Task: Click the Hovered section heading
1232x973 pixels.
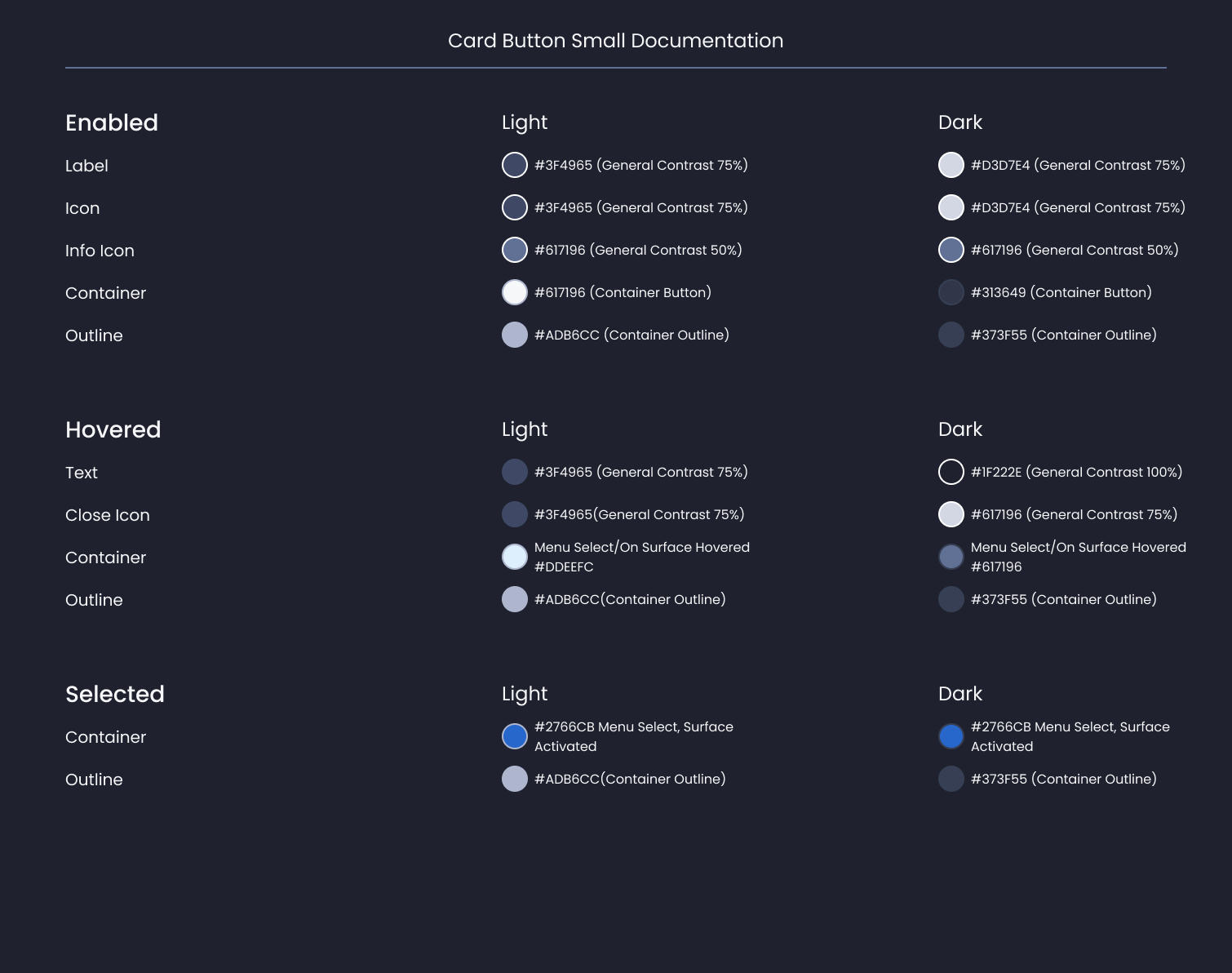Action: click(x=113, y=429)
